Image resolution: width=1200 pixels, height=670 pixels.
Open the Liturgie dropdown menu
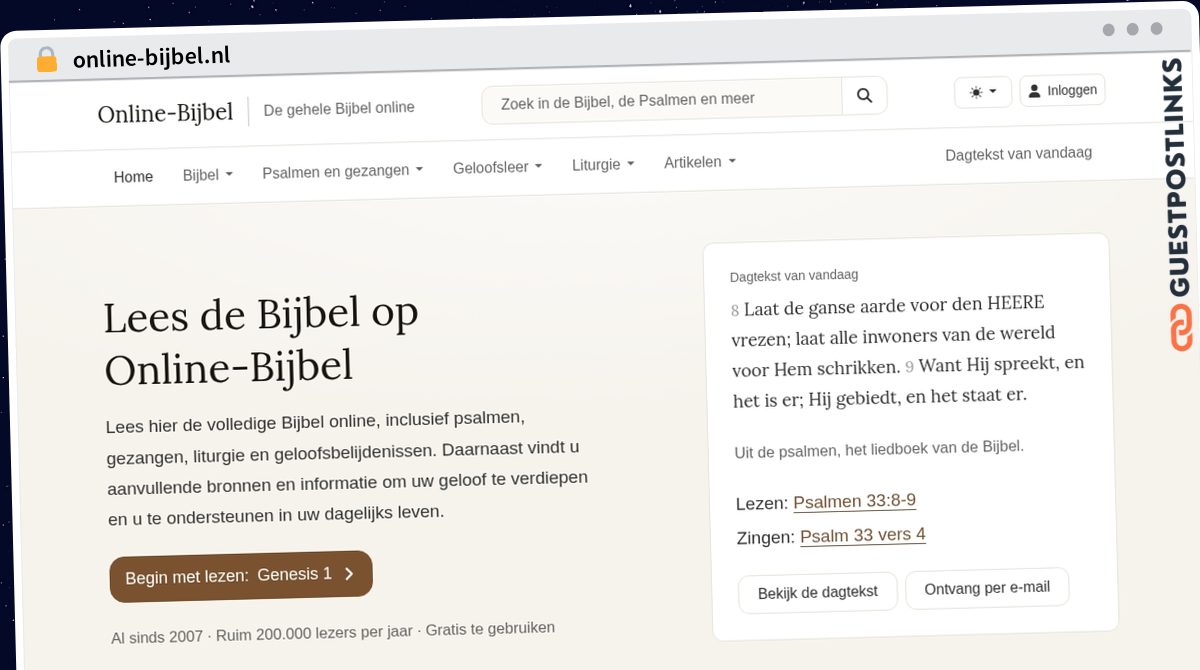coord(603,164)
